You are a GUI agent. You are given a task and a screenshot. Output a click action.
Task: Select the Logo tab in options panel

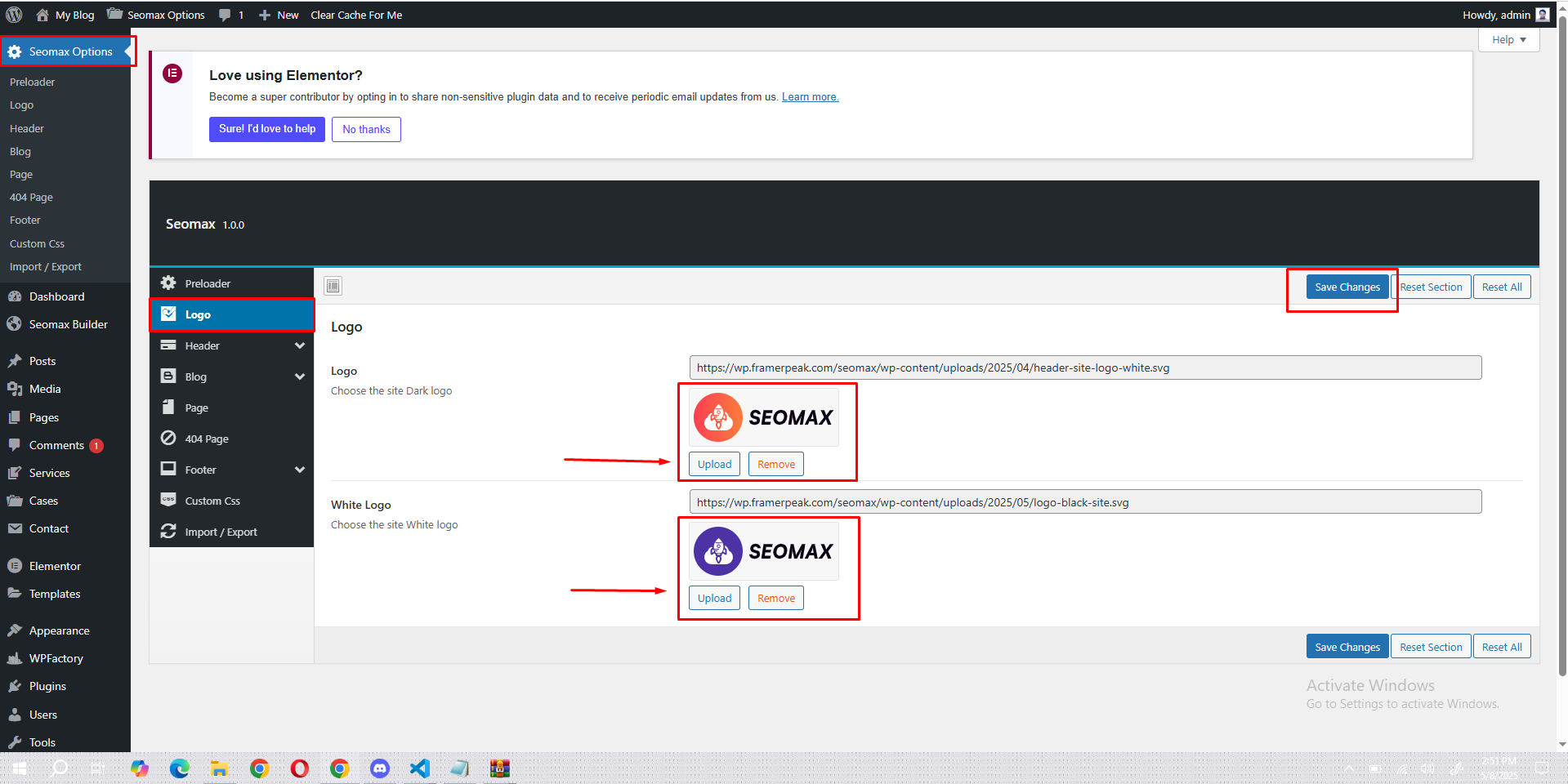click(x=232, y=314)
